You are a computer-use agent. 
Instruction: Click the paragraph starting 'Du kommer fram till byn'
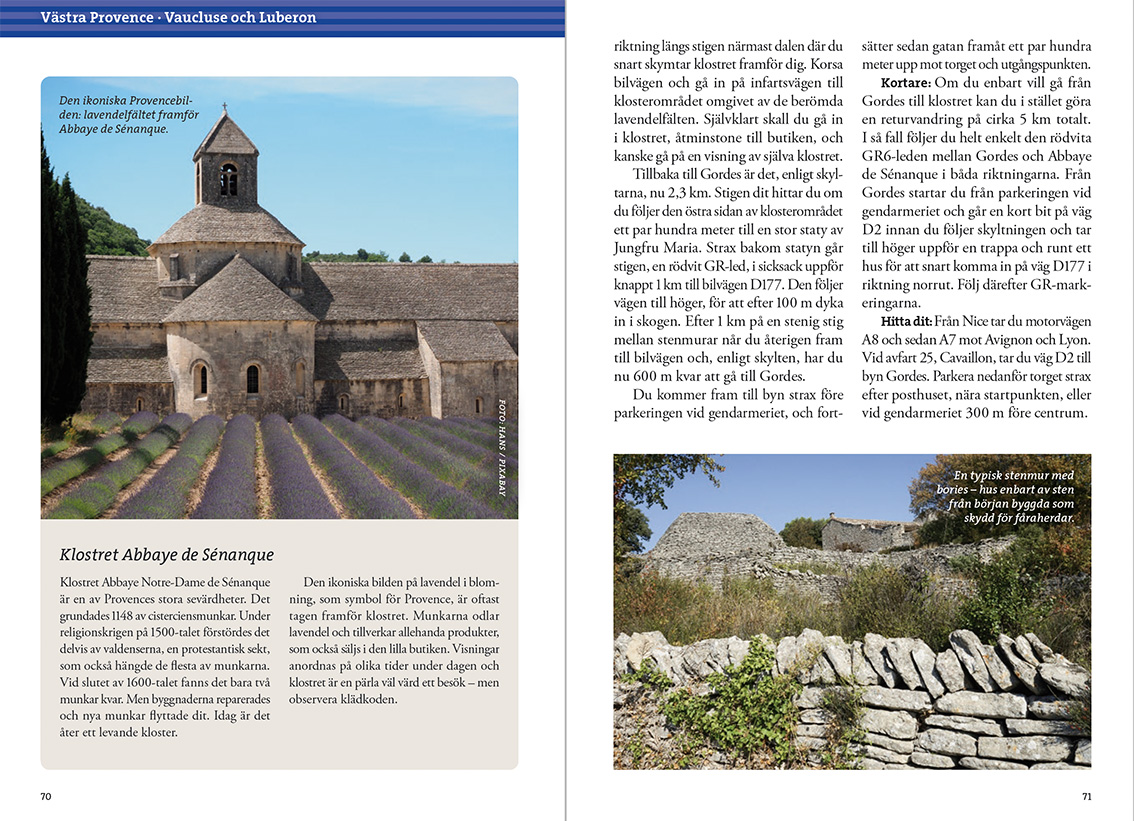click(728, 404)
